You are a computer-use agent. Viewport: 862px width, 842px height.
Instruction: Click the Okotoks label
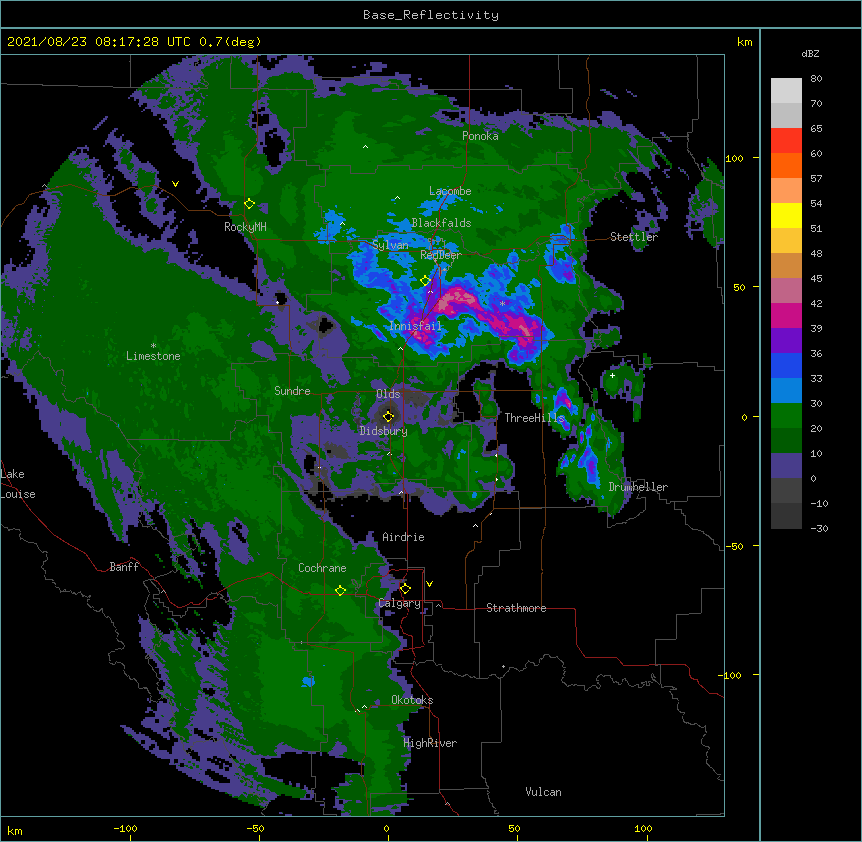pos(412,700)
